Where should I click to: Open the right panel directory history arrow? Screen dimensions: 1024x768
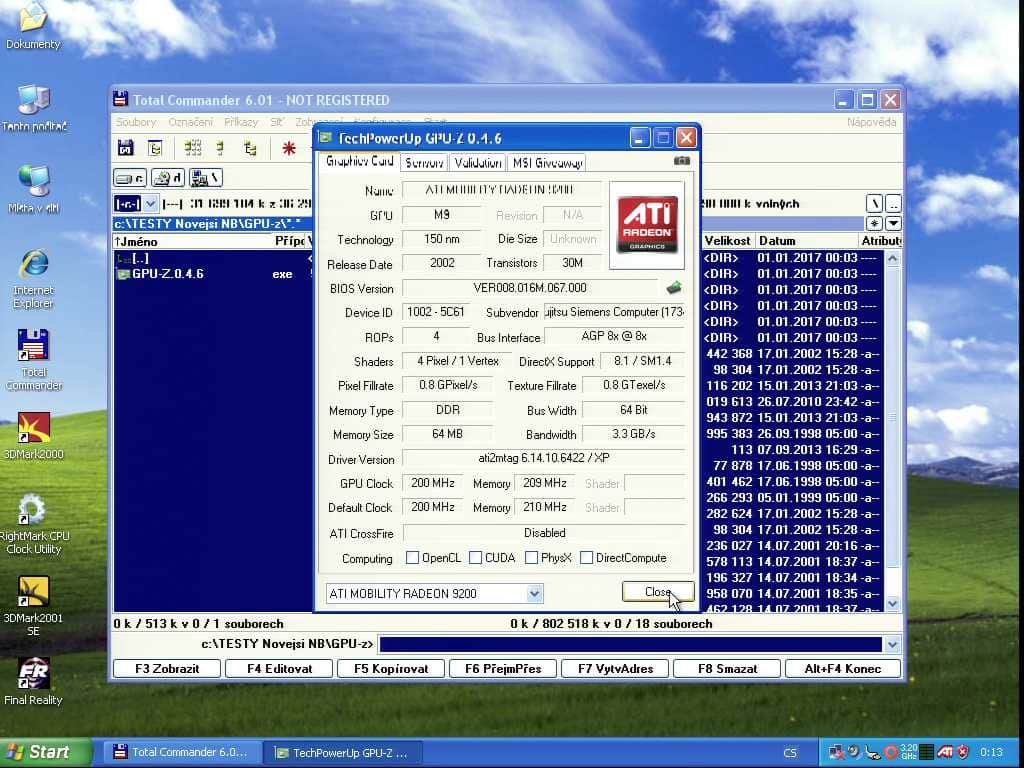[893, 223]
